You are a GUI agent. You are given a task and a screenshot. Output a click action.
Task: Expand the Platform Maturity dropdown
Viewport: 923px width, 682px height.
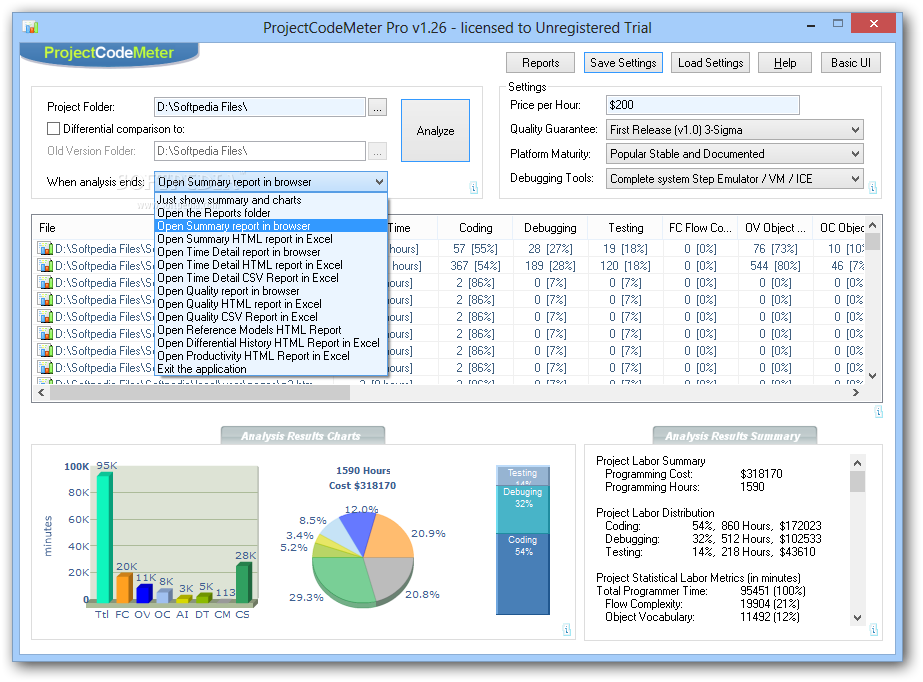(855, 154)
